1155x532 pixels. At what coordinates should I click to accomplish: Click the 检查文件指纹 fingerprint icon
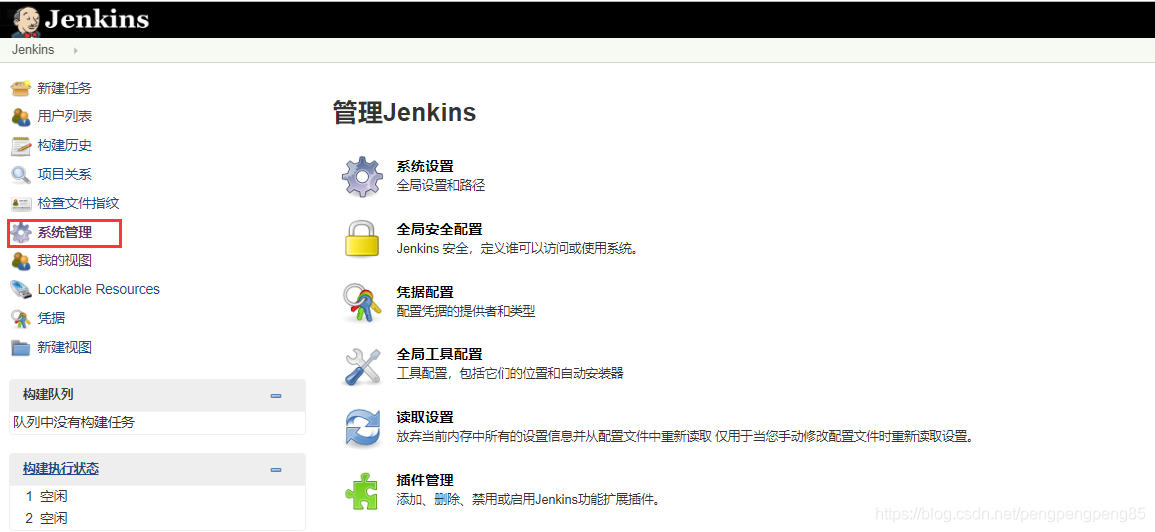click(21, 204)
